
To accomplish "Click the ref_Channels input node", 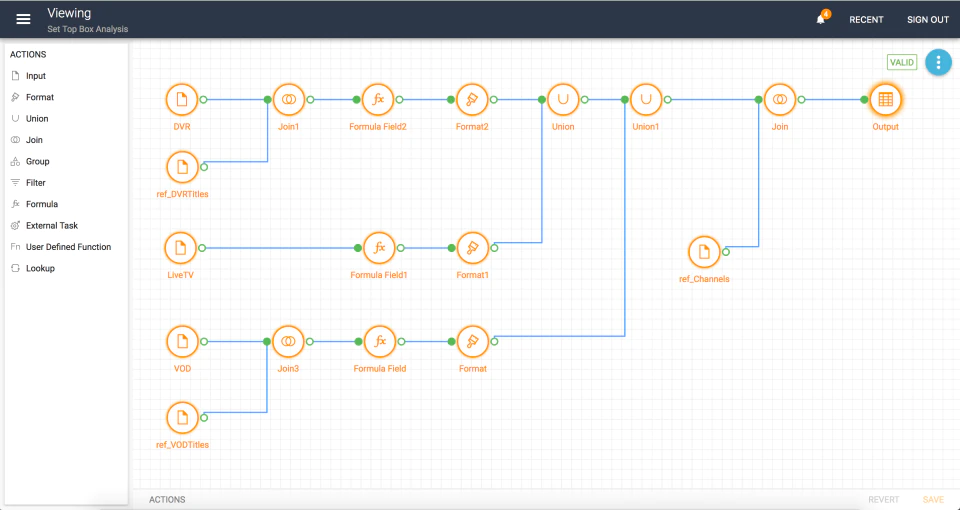I will (x=704, y=252).
